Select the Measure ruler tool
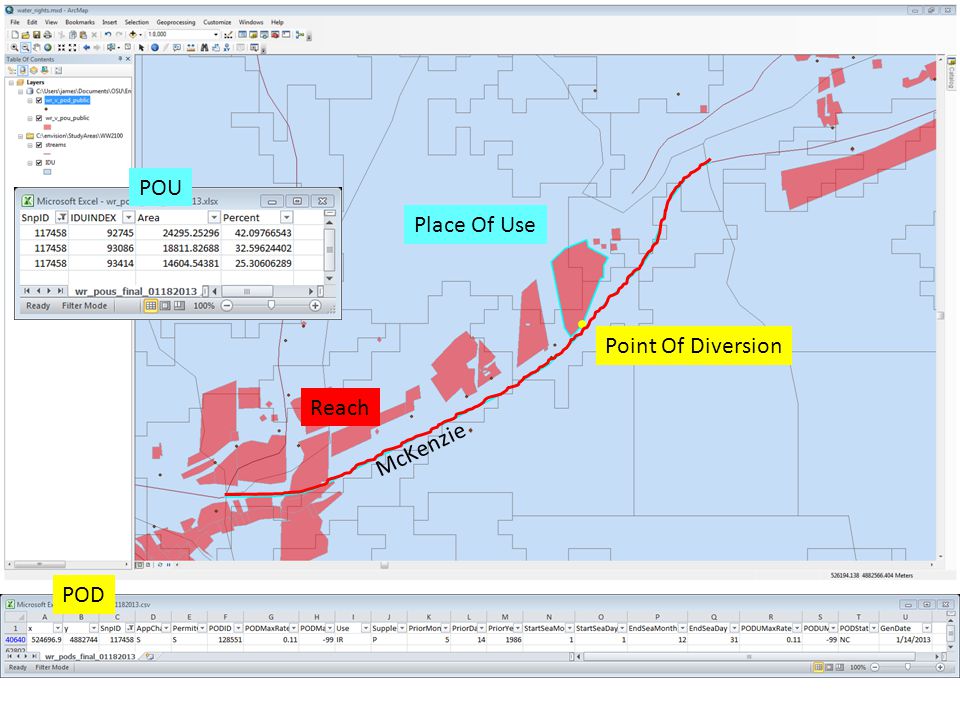This screenshot has width=960, height=720. [x=191, y=48]
